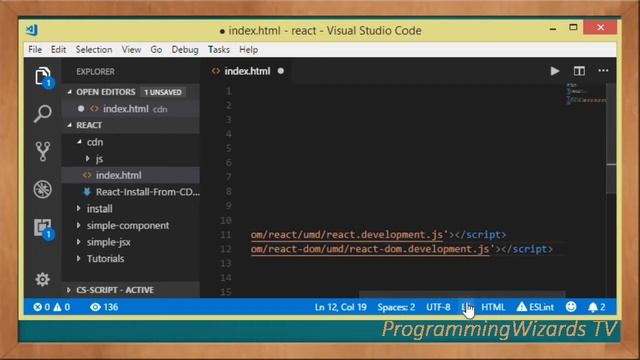Run the file with the play icon
The width and height of the screenshot is (640, 360).
point(555,71)
